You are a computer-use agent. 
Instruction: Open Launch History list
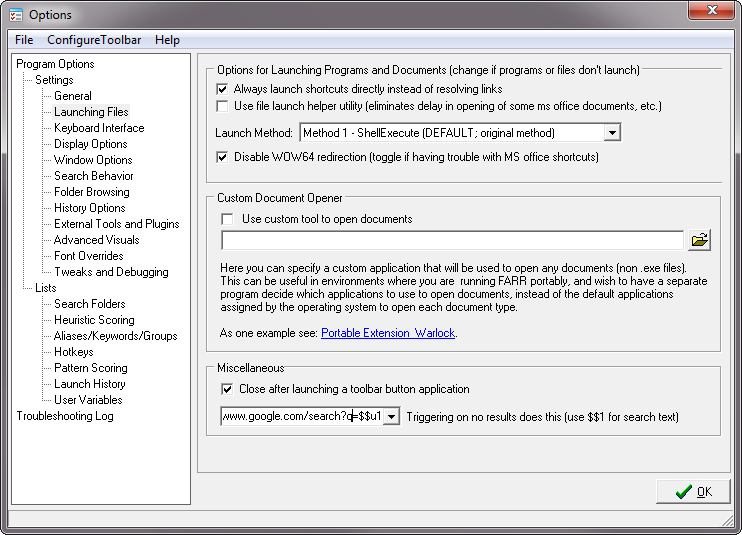point(89,384)
